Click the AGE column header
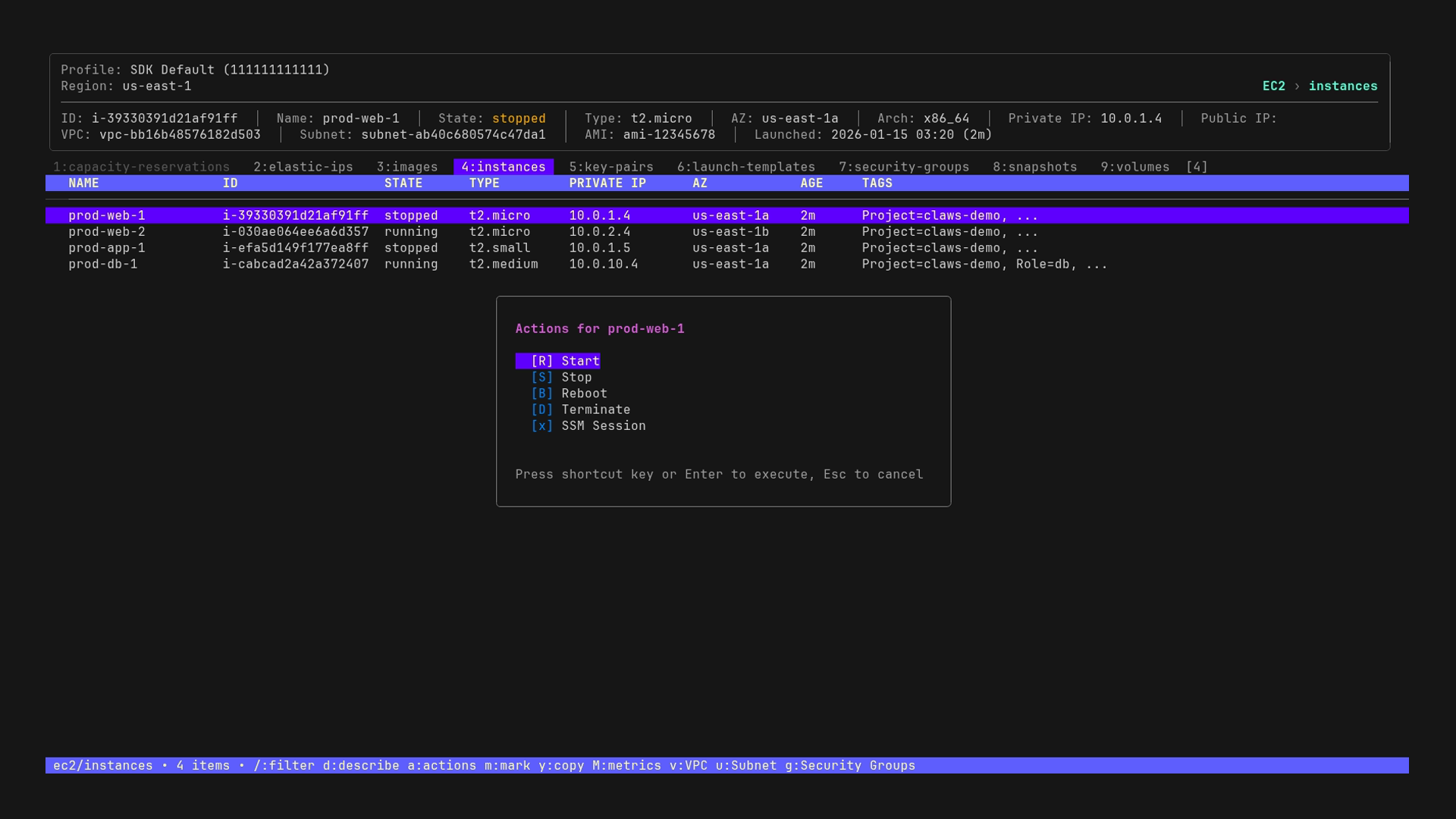Viewport: 1456px width, 819px height. (811, 183)
